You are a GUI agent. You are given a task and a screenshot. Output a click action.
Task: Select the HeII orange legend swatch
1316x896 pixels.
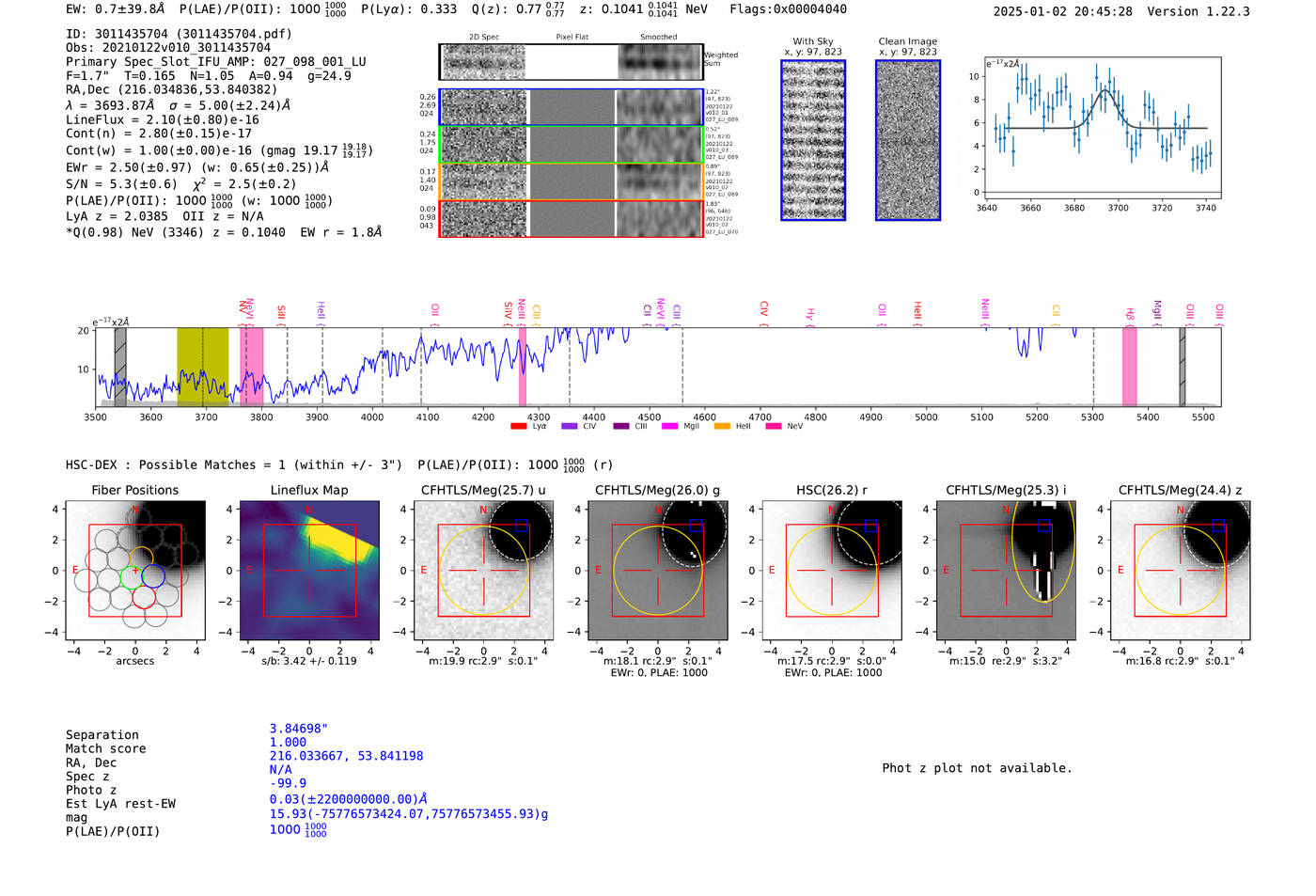722,427
